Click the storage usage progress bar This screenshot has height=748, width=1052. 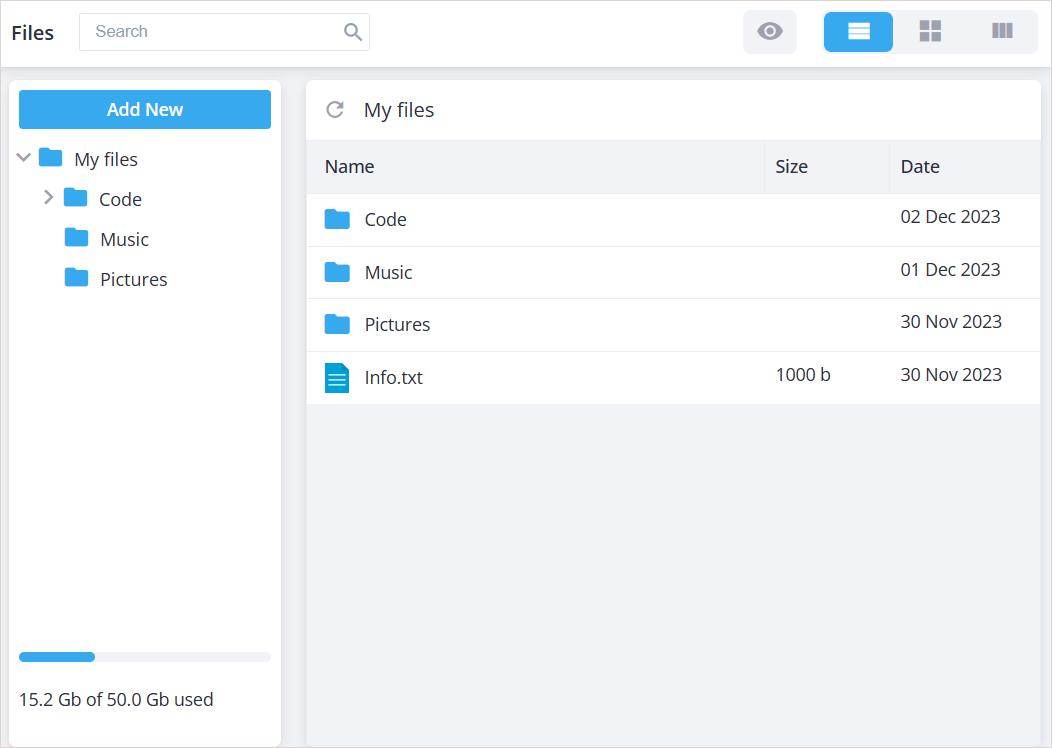tap(144, 657)
